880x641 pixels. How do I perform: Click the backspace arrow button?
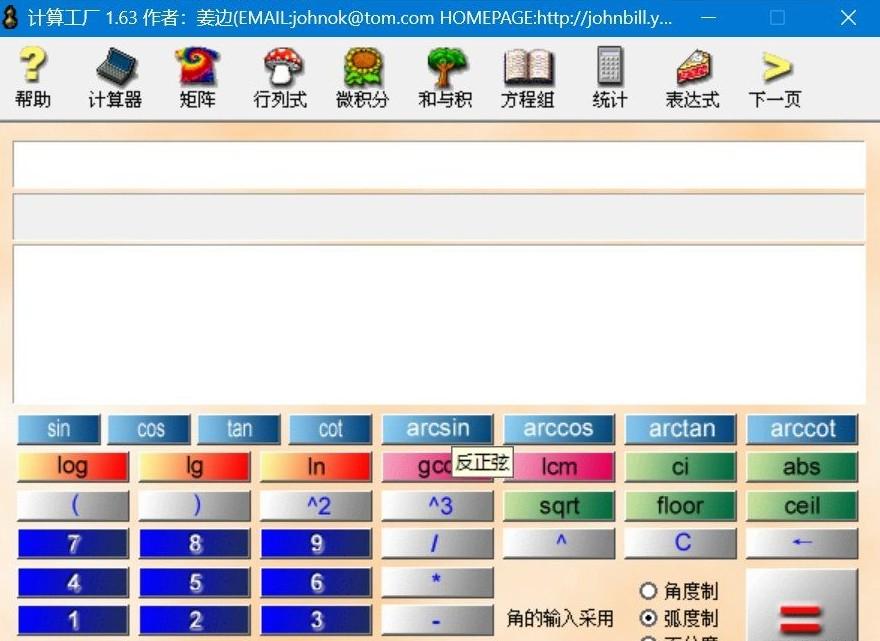point(801,543)
